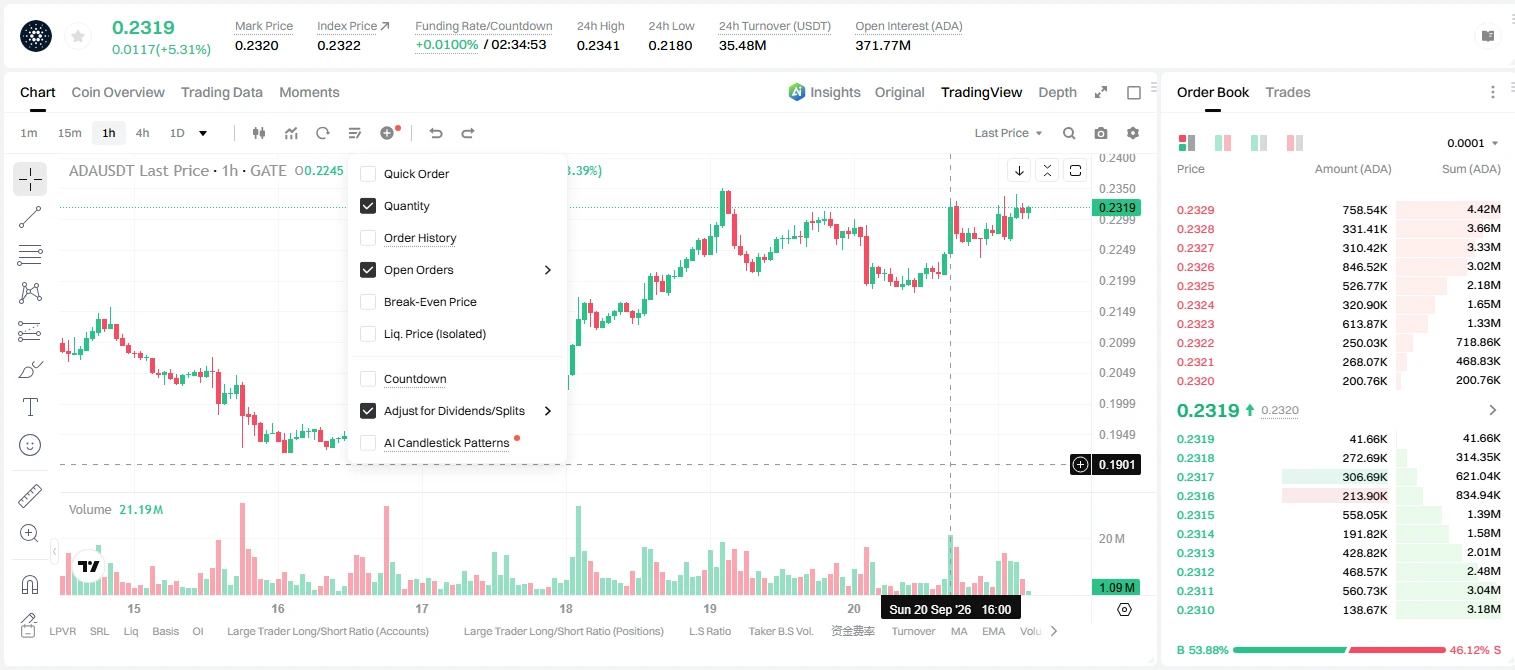Click the 0.2329 ask price row

tap(1339, 210)
